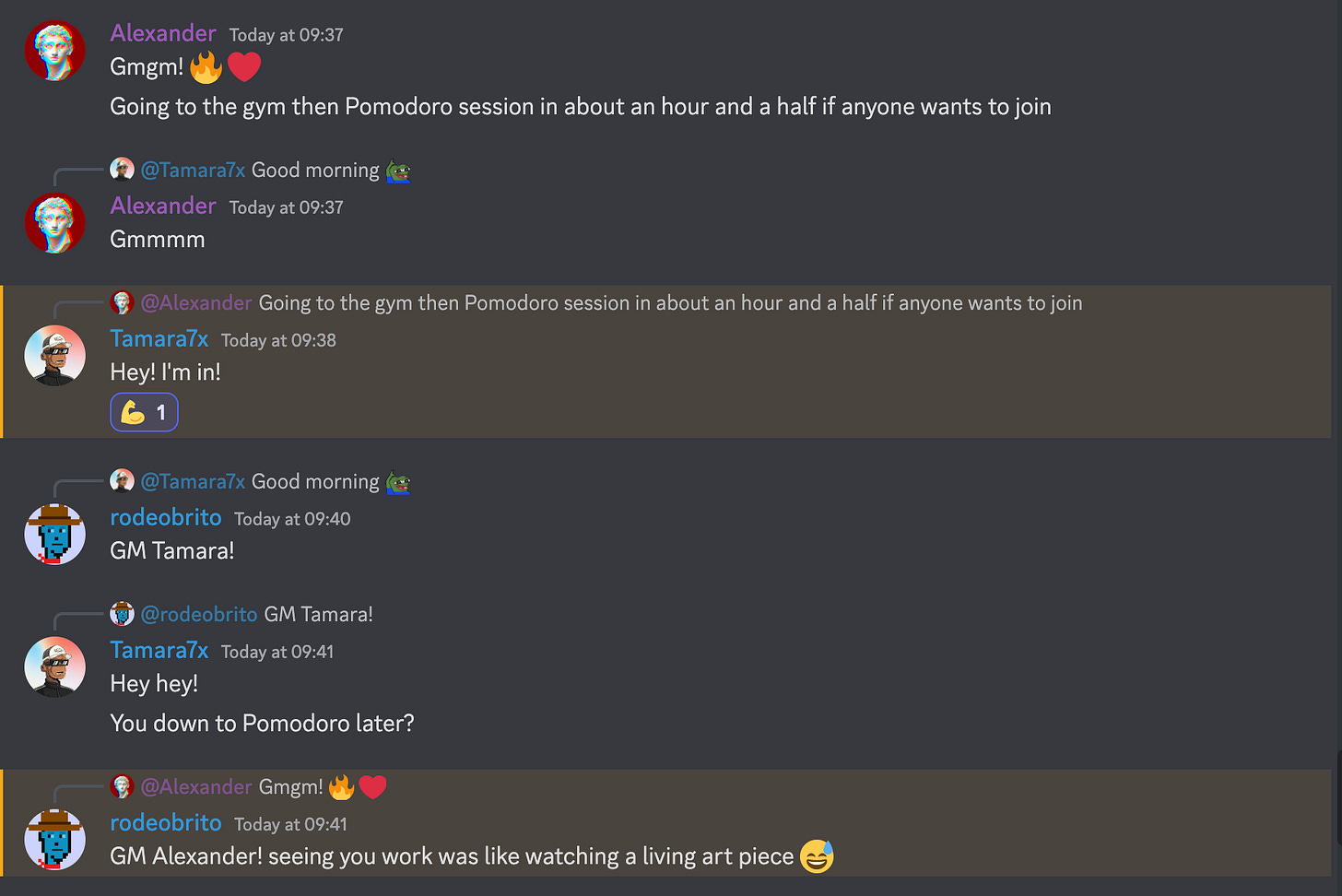Image resolution: width=1342 pixels, height=896 pixels.
Task: Click rodeobrito's avatar on the living art piece message
Action: pyautogui.click(x=54, y=840)
